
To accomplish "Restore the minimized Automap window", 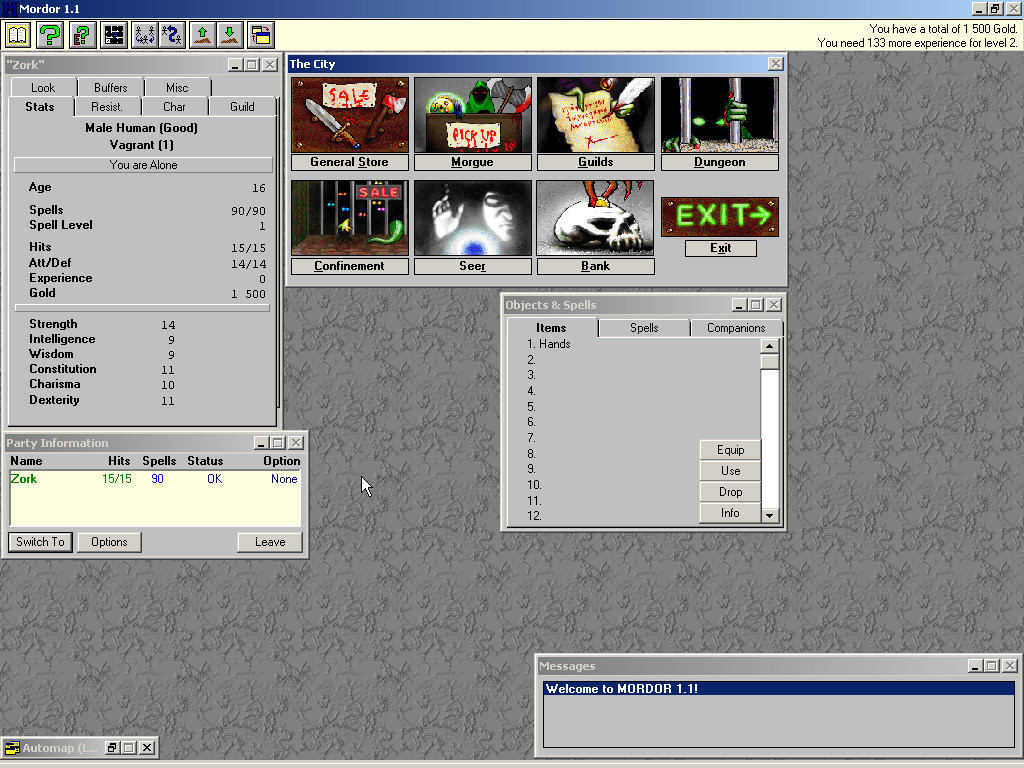I will coord(112,748).
